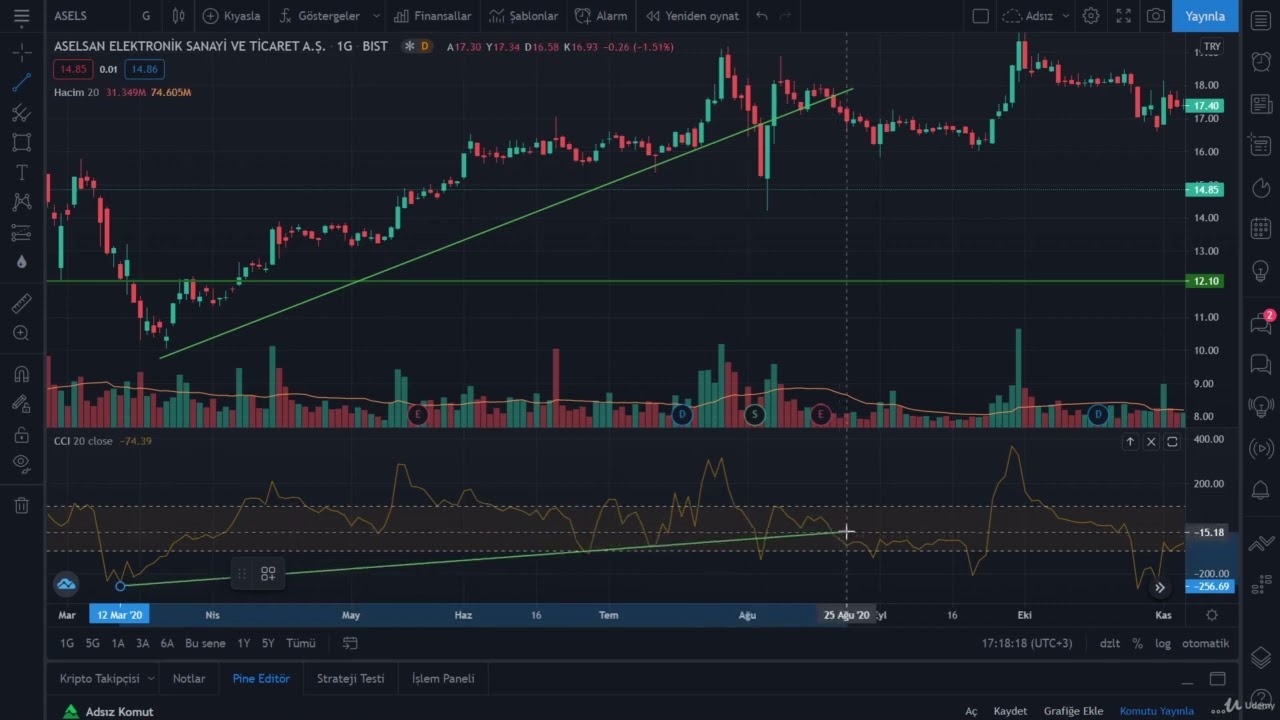Open the alerts clock panel icon
Image resolution: width=1280 pixels, height=720 pixels.
1261,61
